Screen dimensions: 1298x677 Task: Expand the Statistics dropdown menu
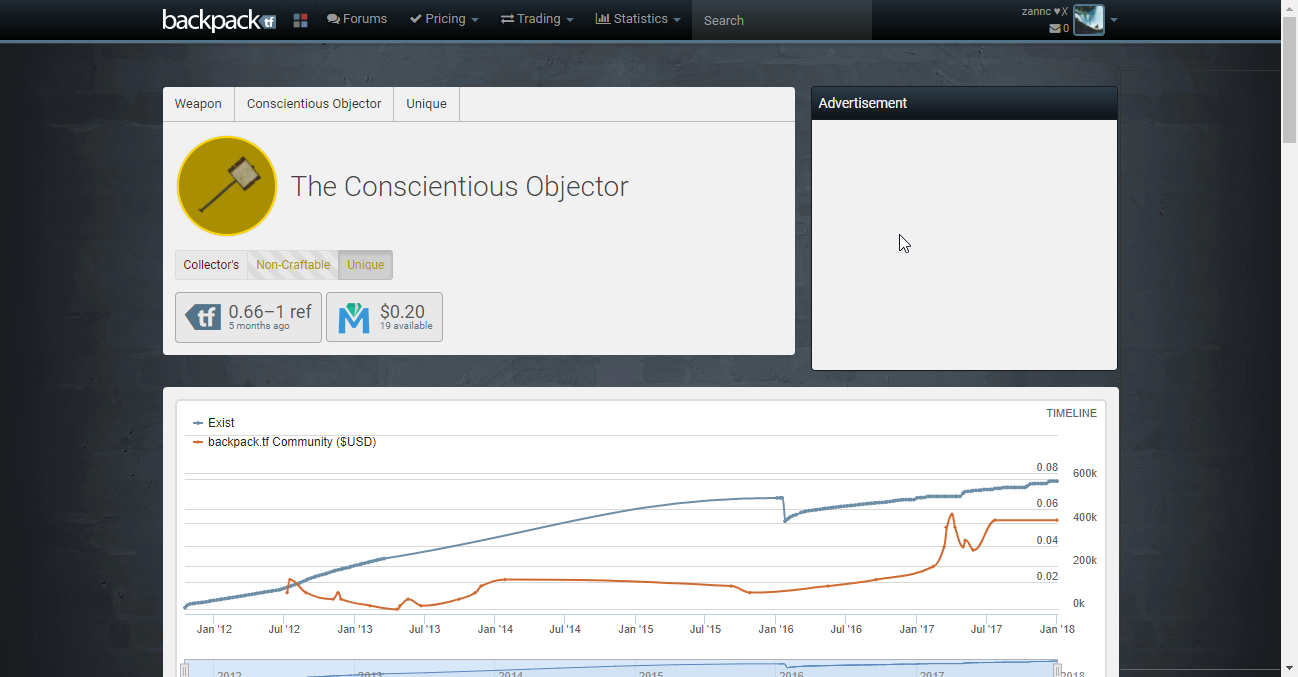638,19
